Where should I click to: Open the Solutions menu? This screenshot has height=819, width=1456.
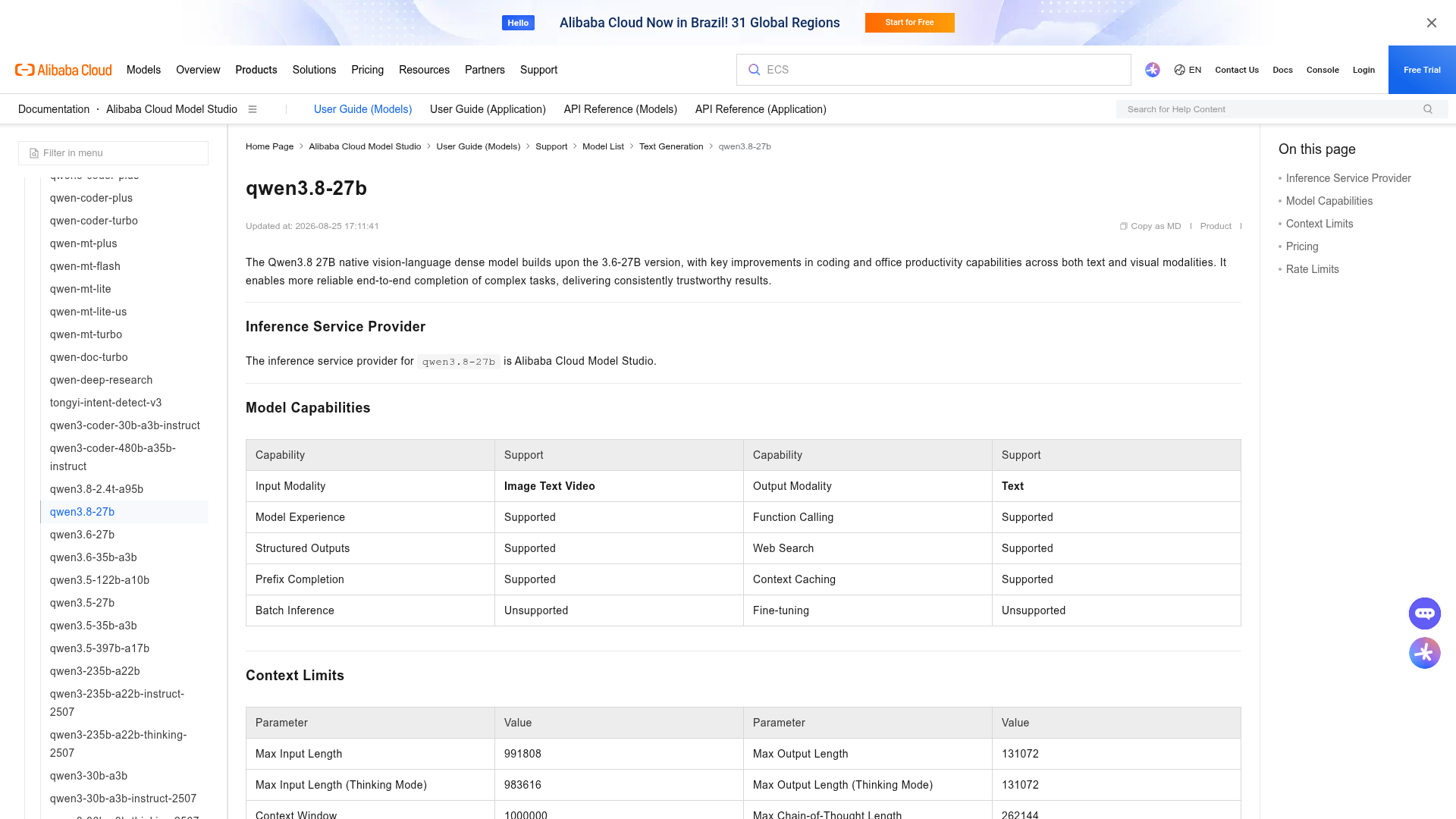tap(314, 70)
